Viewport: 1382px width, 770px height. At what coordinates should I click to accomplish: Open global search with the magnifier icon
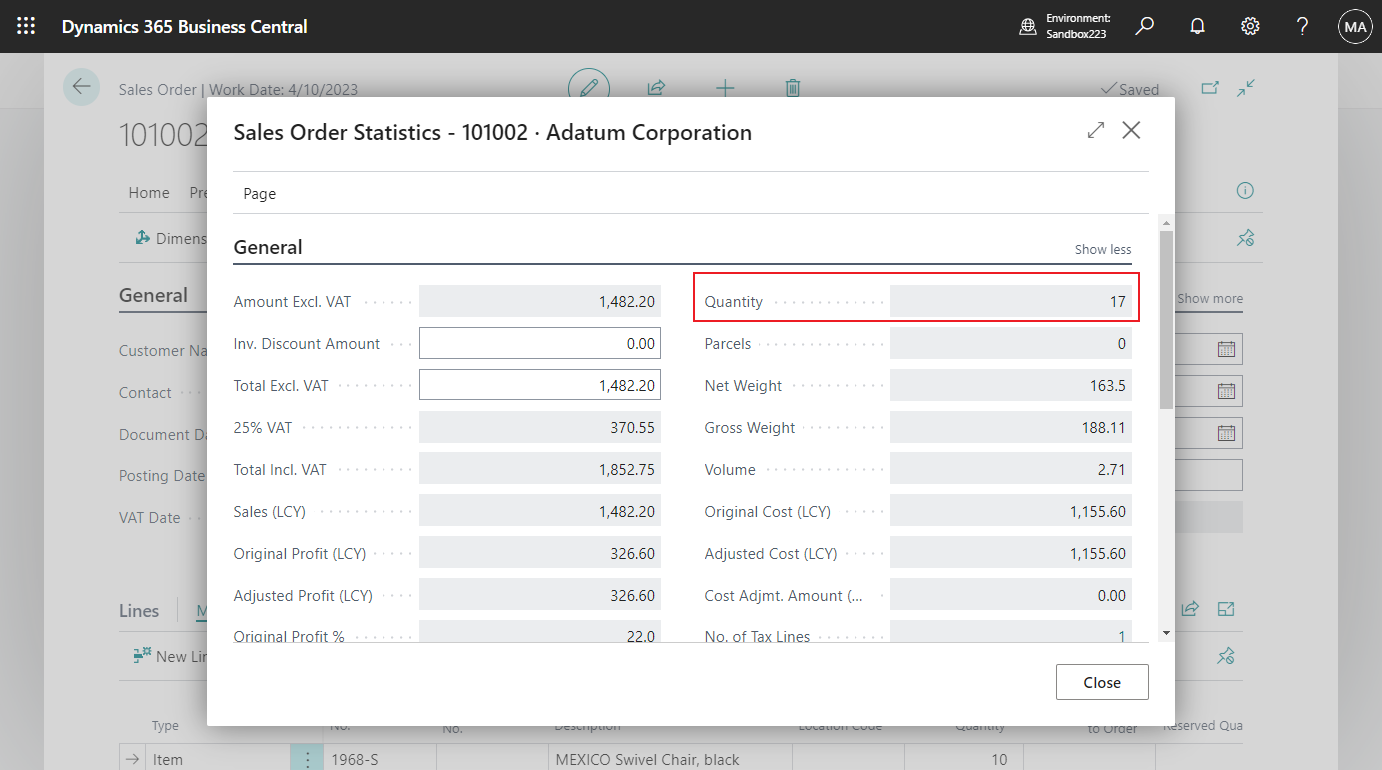(1144, 26)
